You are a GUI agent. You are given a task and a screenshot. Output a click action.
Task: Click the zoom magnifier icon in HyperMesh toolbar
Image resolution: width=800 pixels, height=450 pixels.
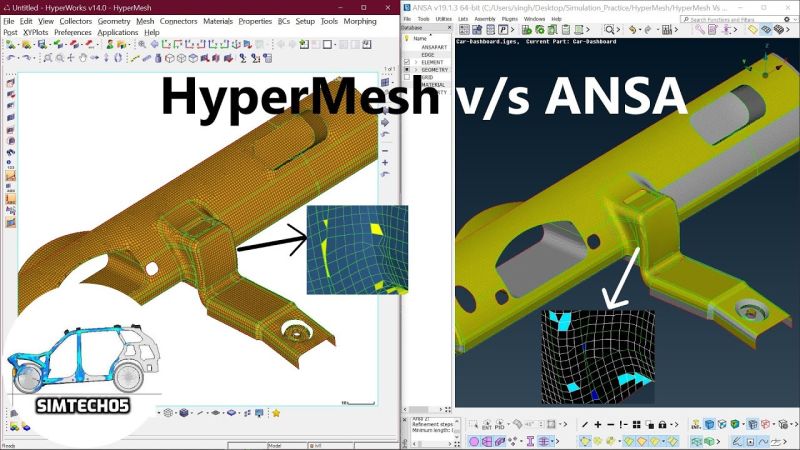pyautogui.click(x=142, y=45)
